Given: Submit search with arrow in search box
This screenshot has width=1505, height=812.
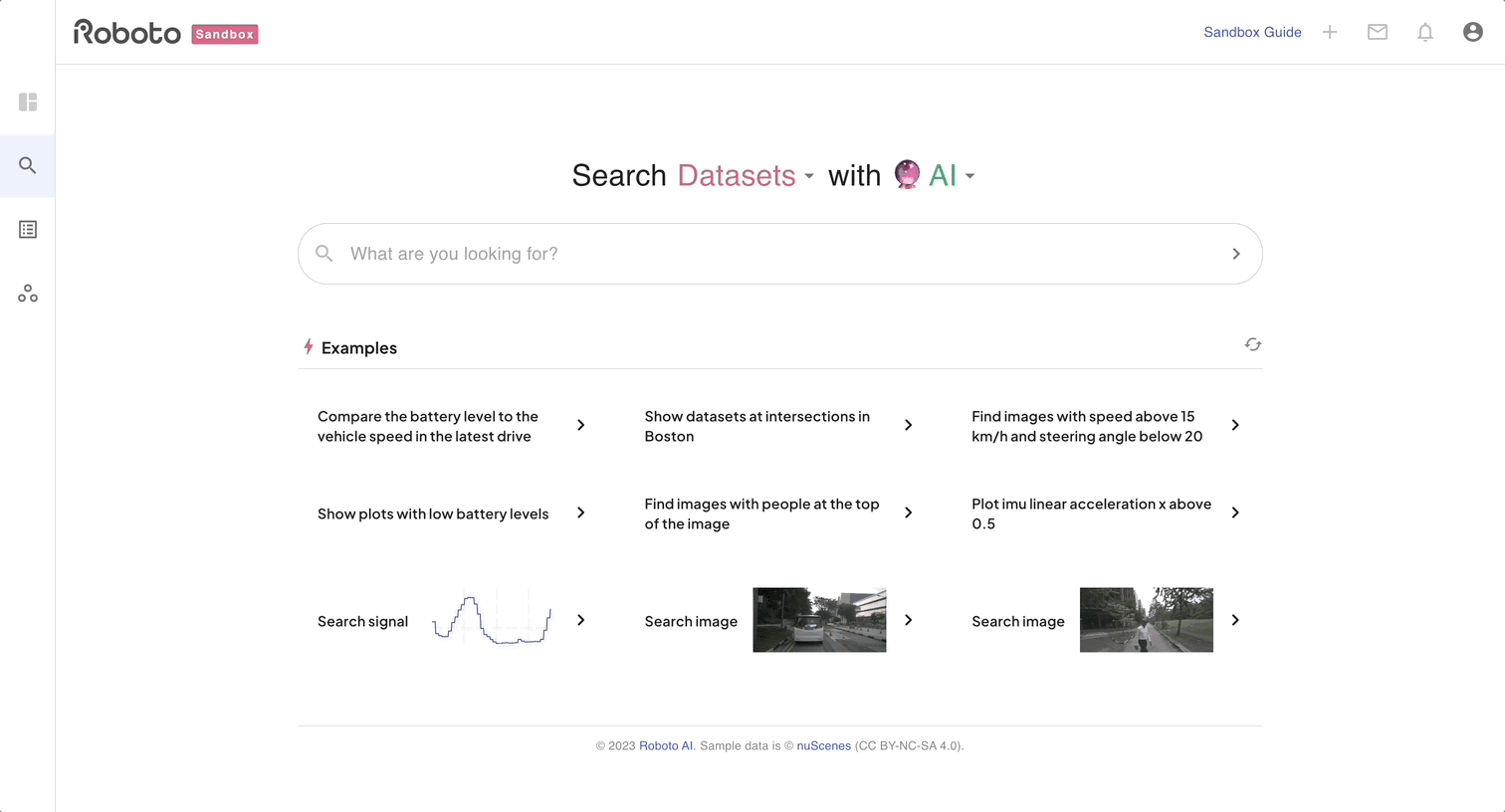Looking at the screenshot, I should coord(1236,254).
